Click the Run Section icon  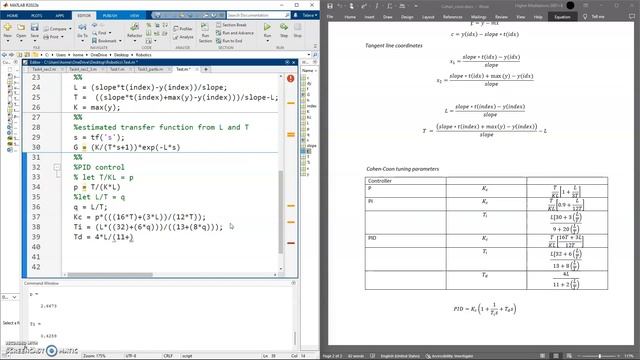click(x=205, y=28)
